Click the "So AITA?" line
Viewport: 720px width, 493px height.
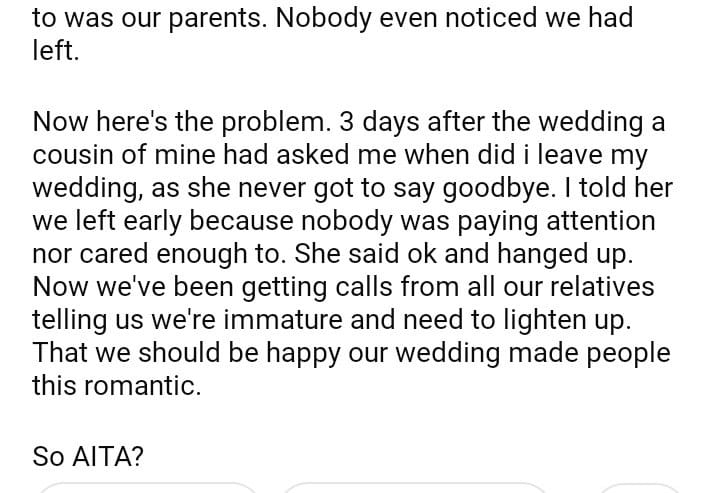(88, 457)
